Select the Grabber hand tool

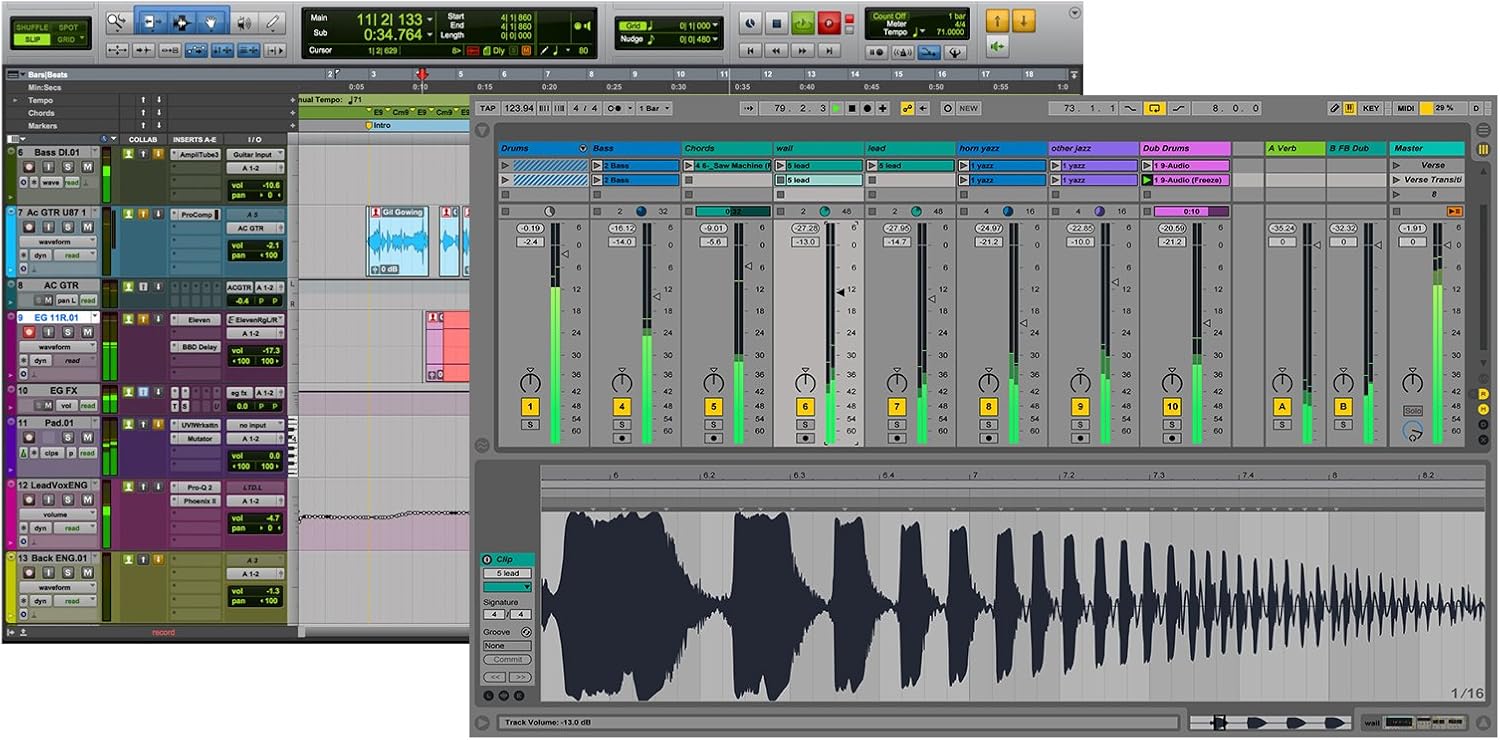coord(212,21)
